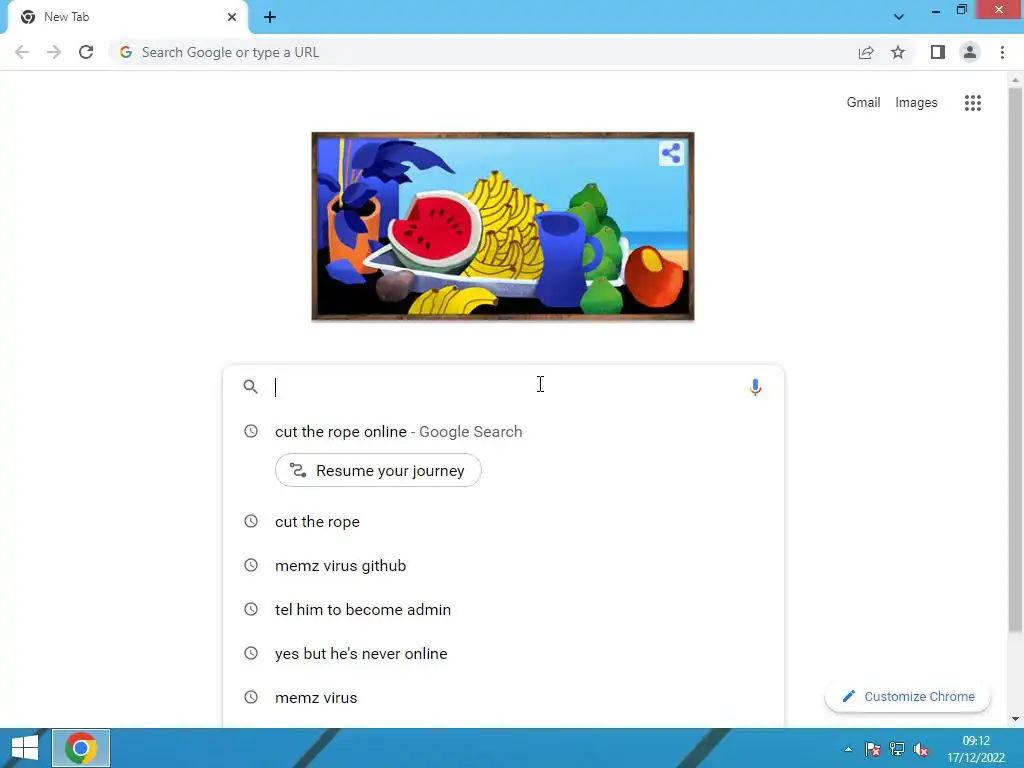Viewport: 1024px width, 768px height.
Task: Open the Windows Start menu
Action: [25, 748]
